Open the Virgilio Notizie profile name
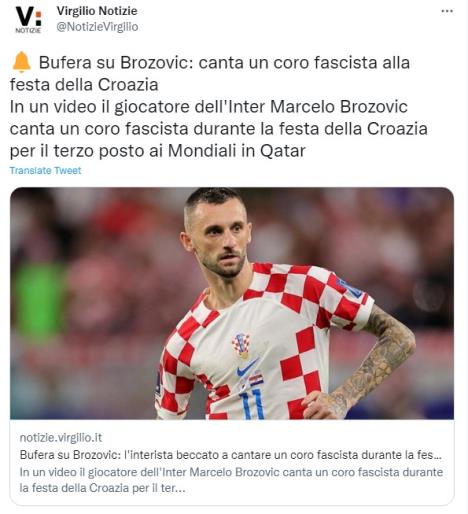 click(97, 11)
